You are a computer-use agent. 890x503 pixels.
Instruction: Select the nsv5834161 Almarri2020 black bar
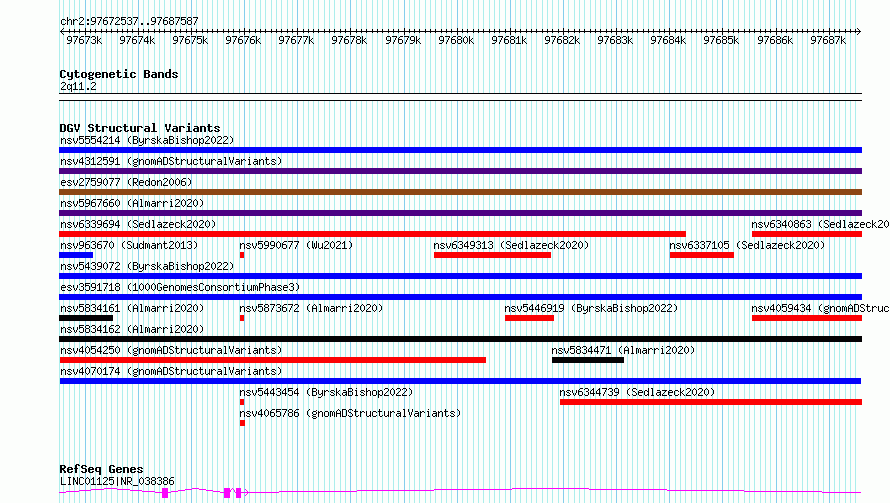(86, 318)
